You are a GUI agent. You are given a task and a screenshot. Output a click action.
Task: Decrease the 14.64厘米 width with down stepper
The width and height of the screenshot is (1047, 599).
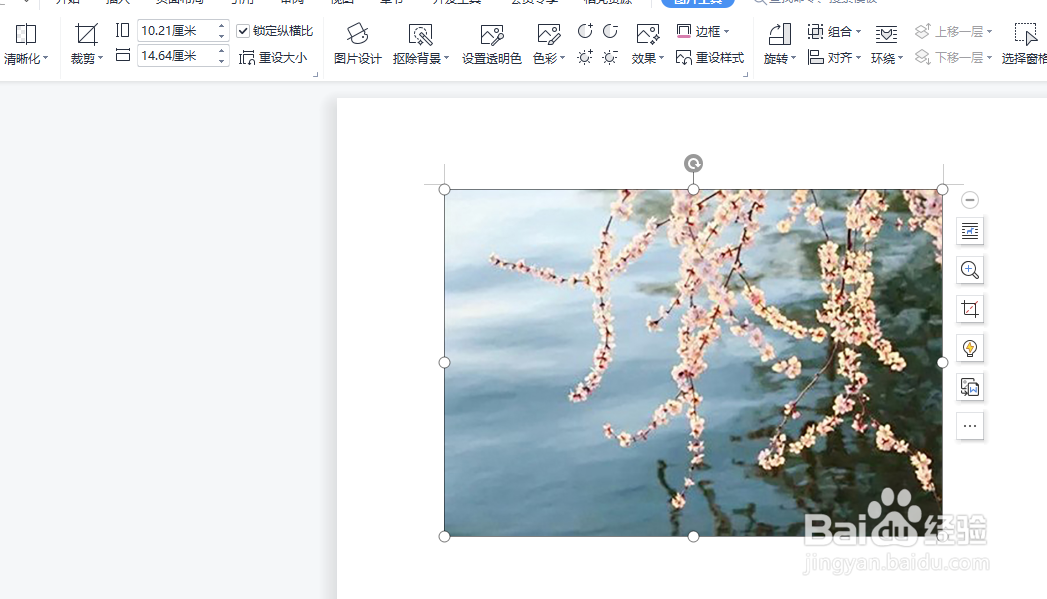click(x=222, y=61)
